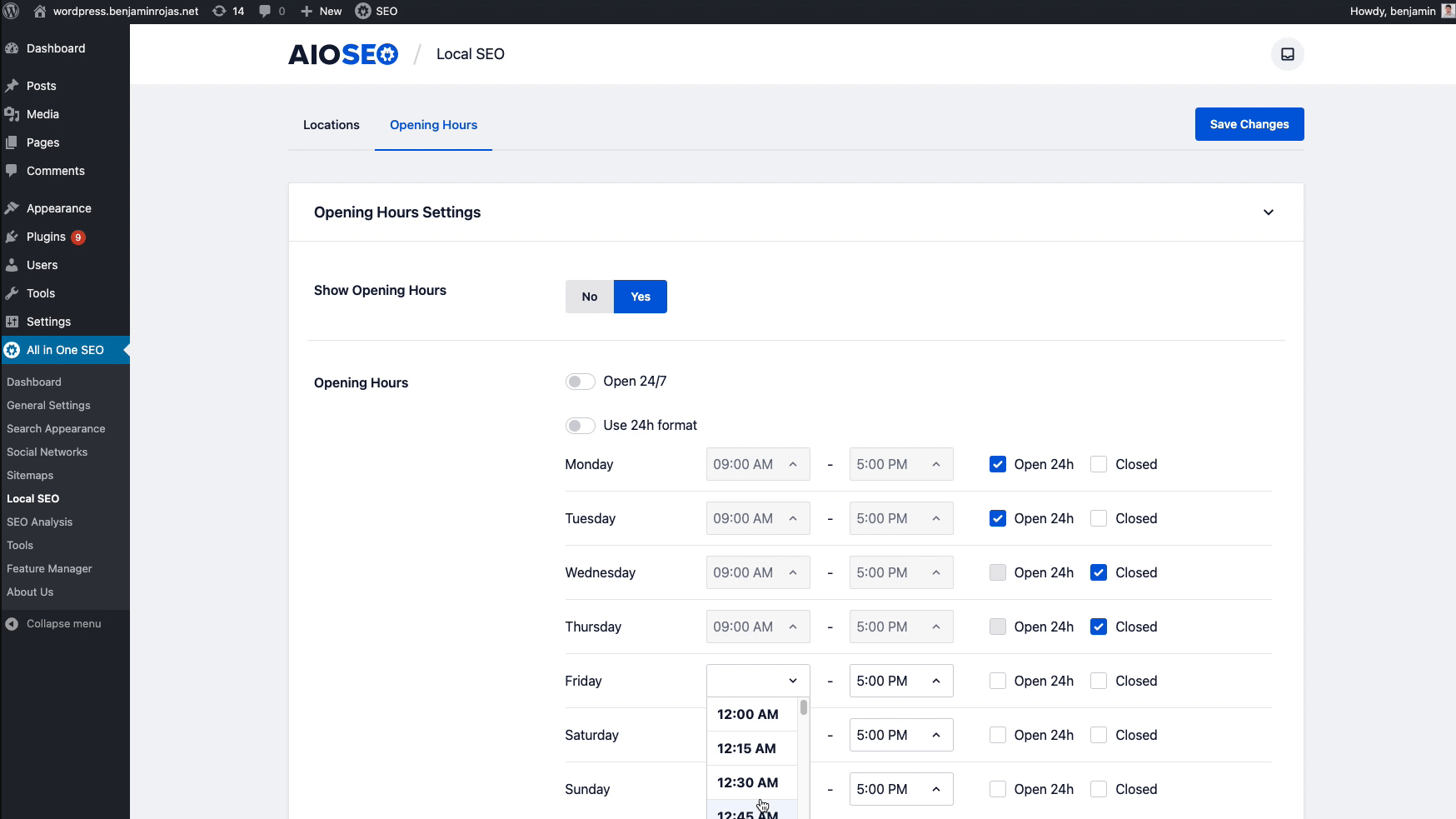Click the SEO gear icon in admin bar
This screenshot has width=1456, height=819.
(x=363, y=11)
